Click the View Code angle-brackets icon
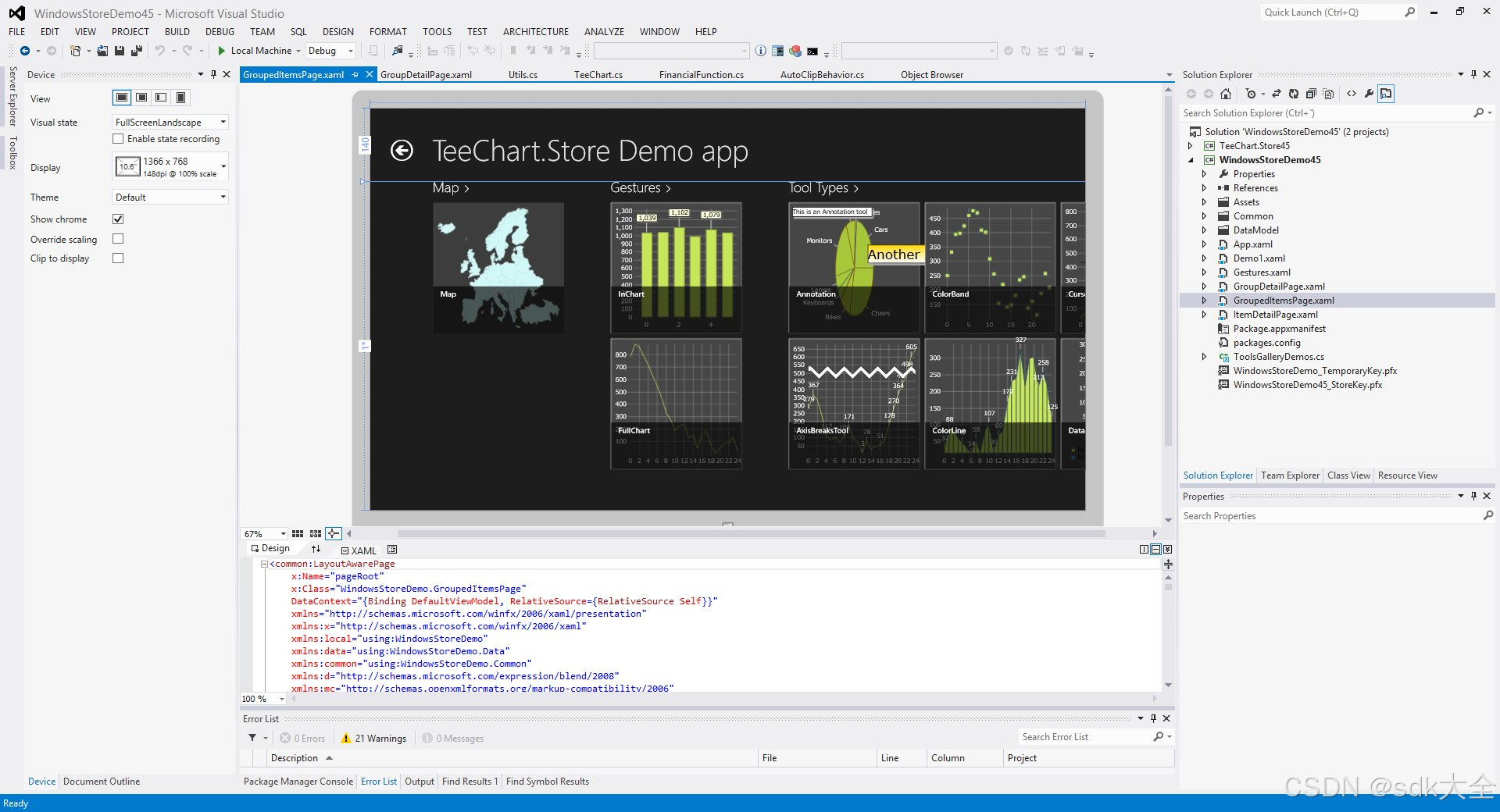Screen dimensions: 1500x812 coord(1352,94)
